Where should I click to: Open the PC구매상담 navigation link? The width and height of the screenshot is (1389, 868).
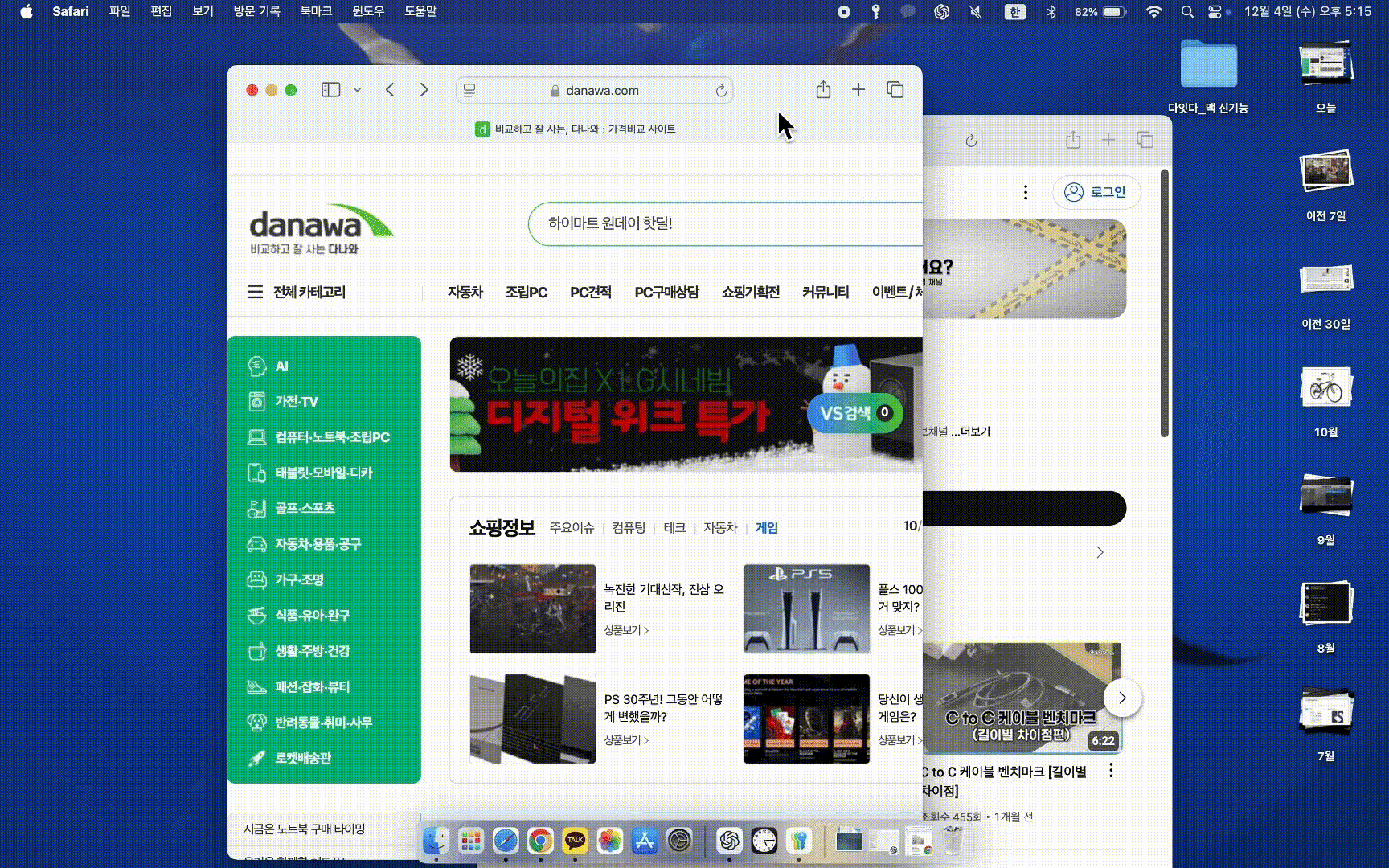pyautogui.click(x=667, y=292)
